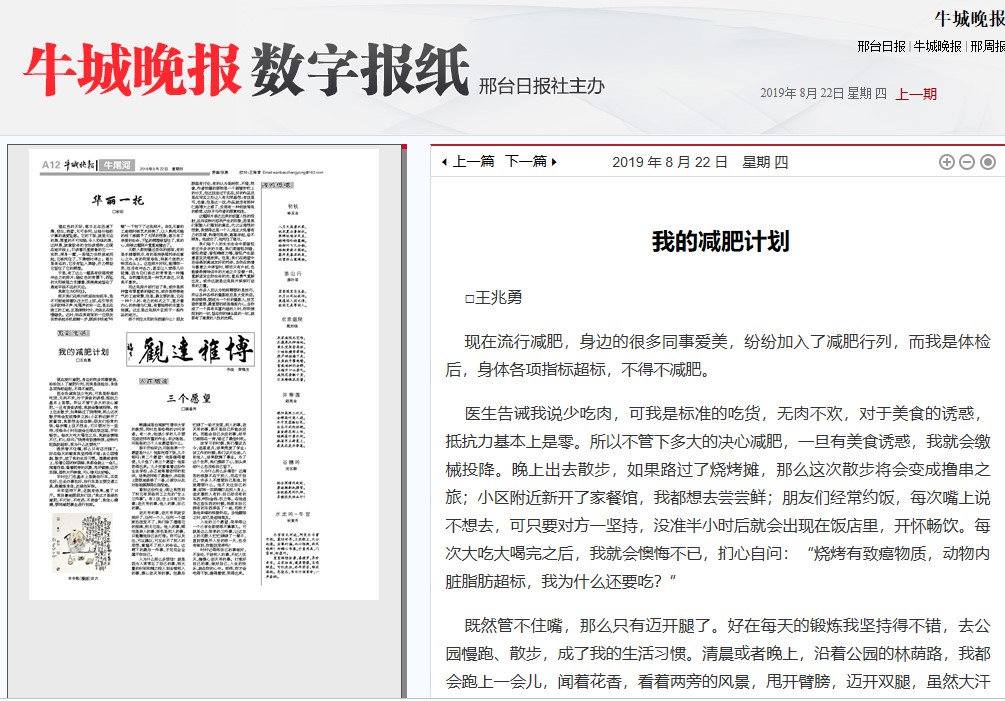This screenshot has height=701, width=1005.
Task: Click the paragraph starting 现在流行减肥
Action: pos(718,356)
